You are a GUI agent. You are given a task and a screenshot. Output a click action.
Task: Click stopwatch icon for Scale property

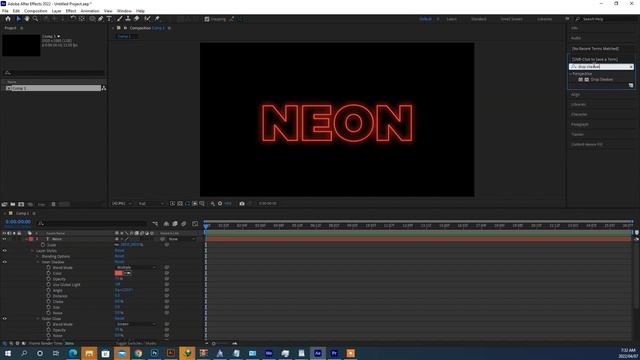tap(43, 245)
